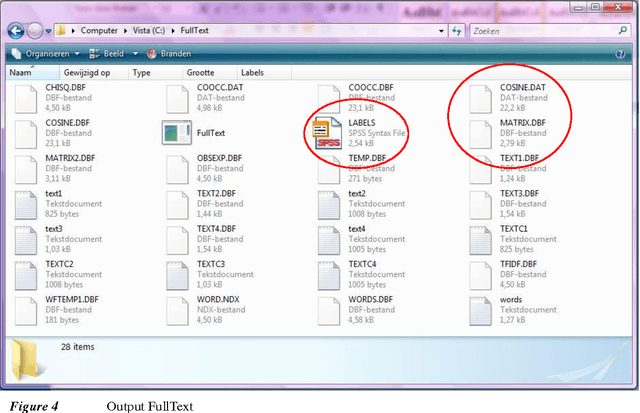Screen dimensions: 640x413
Task: Select the words text document icon
Action: 483,308
